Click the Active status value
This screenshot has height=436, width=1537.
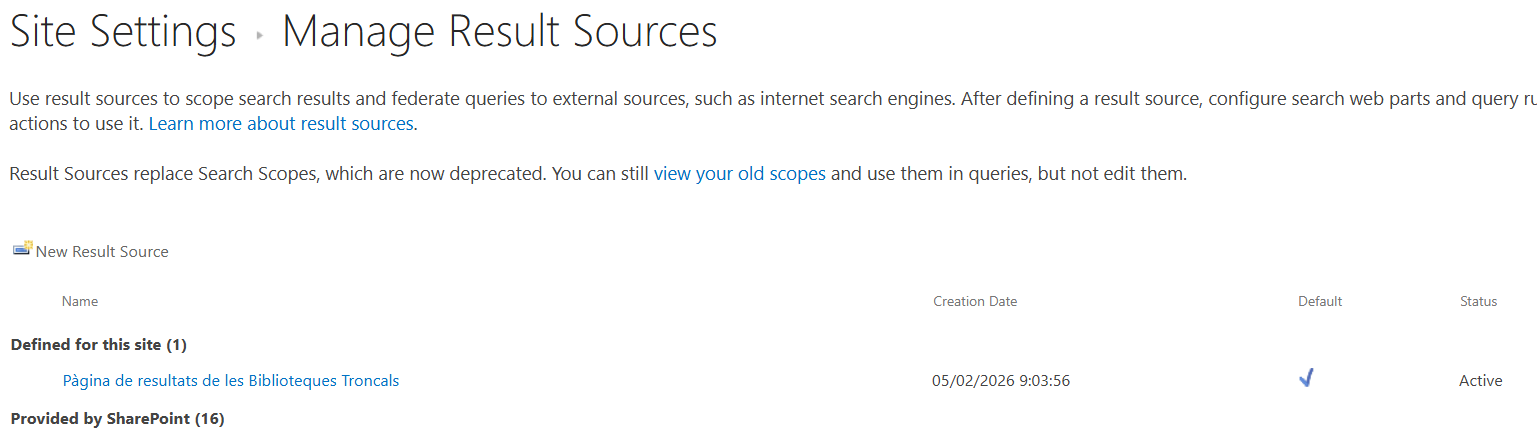coord(1480,381)
